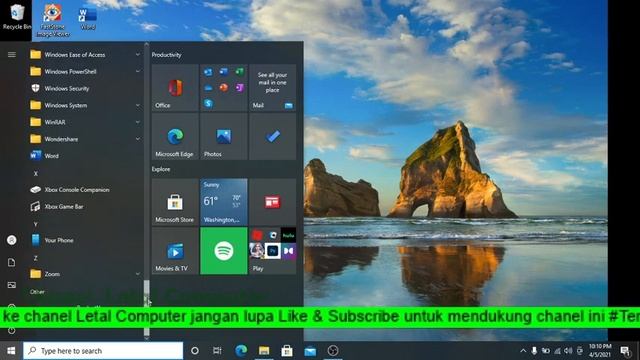Open the OBS-style round app on taskbar
The width and height of the screenshot is (640, 360).
(333, 351)
